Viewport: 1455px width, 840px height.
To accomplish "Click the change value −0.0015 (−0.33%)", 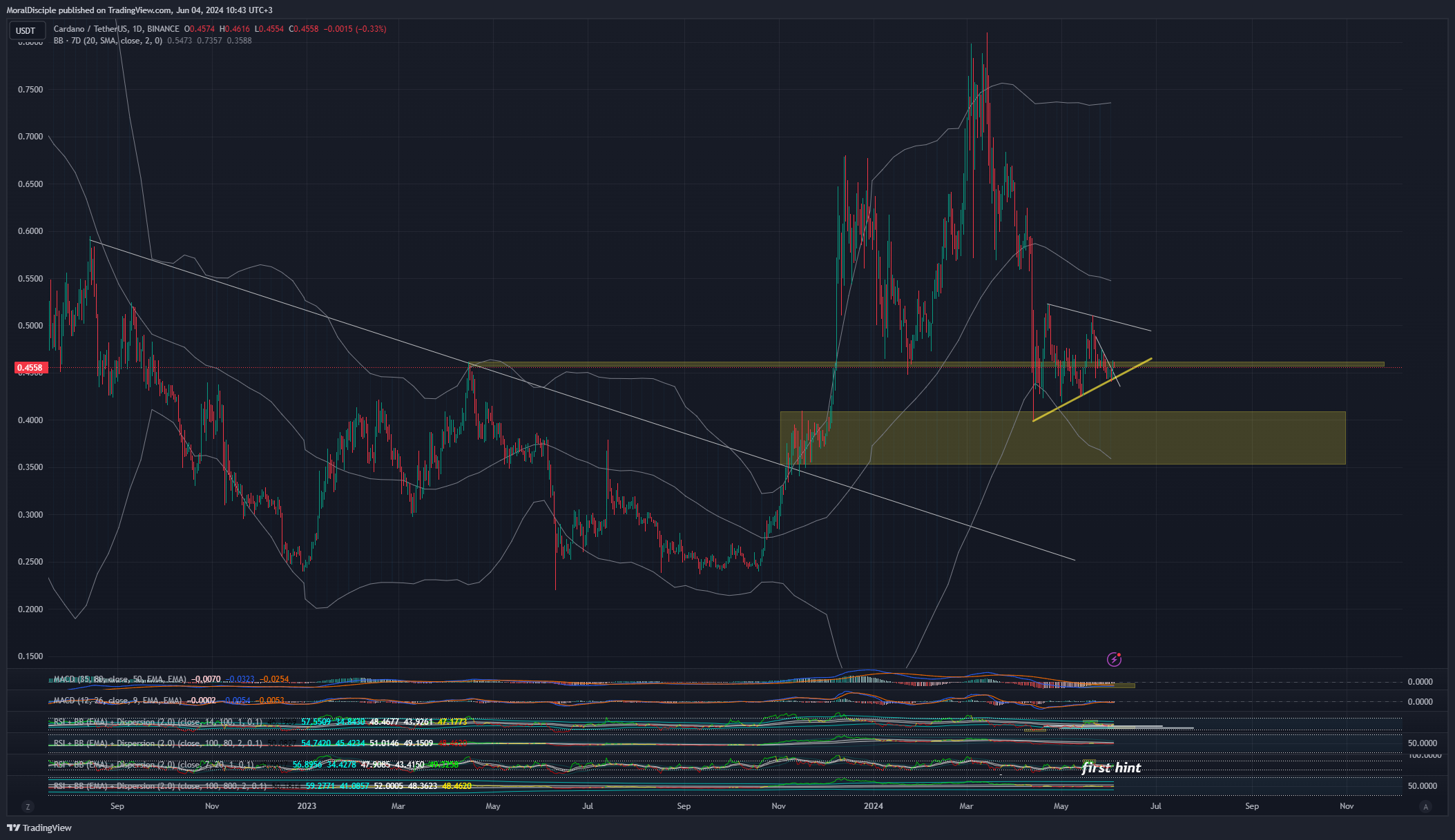I will [x=356, y=29].
